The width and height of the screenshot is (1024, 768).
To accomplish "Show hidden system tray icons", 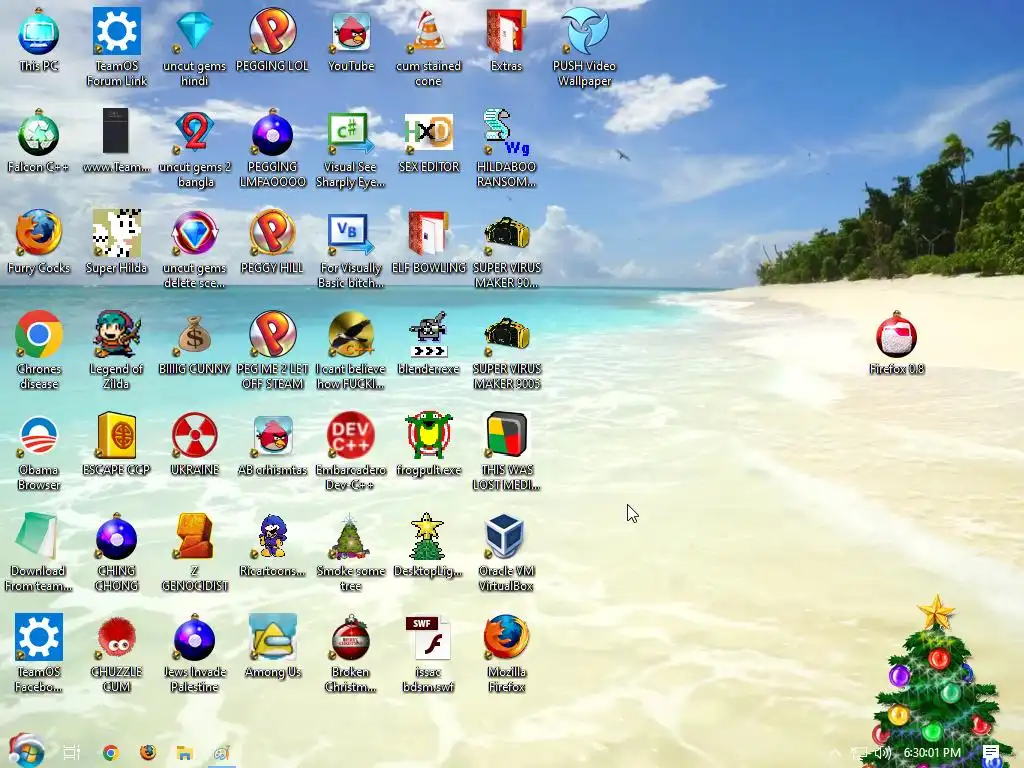I will coord(837,754).
